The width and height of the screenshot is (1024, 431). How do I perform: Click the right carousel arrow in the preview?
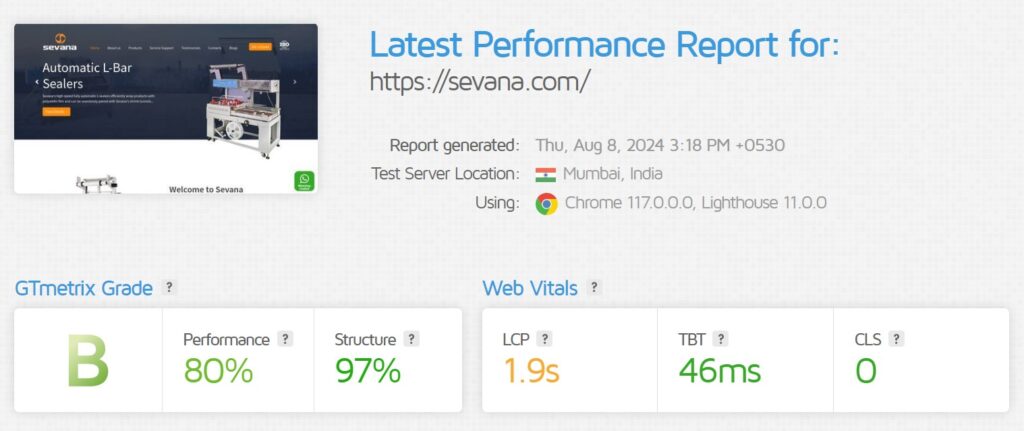point(294,82)
